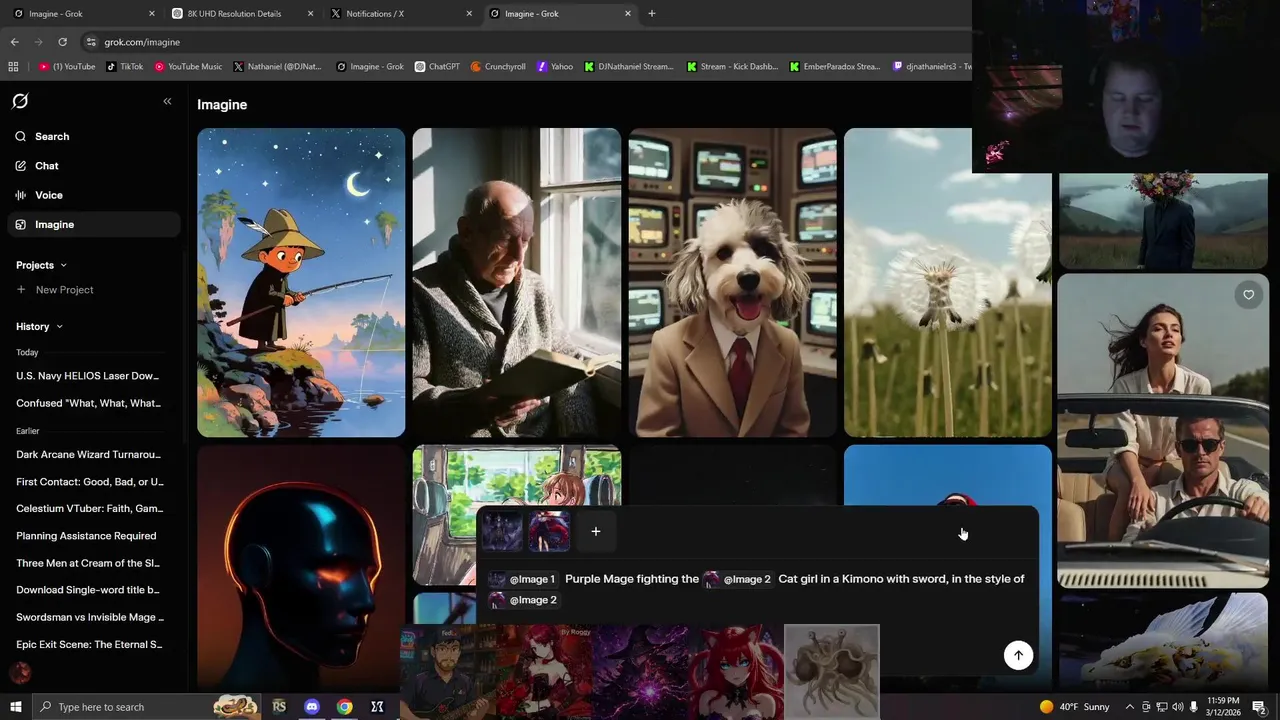Open the weather widget showing 40°F Sunny
Image resolution: width=1280 pixels, height=720 pixels.
1075,707
